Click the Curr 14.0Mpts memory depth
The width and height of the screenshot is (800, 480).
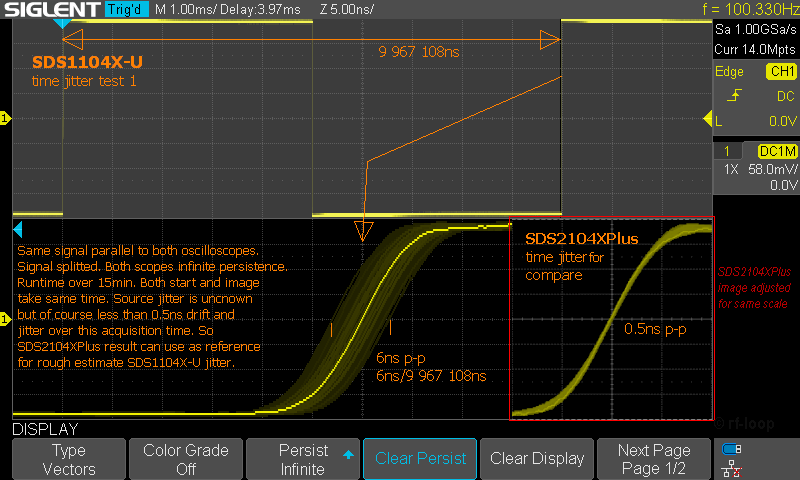[755, 49]
